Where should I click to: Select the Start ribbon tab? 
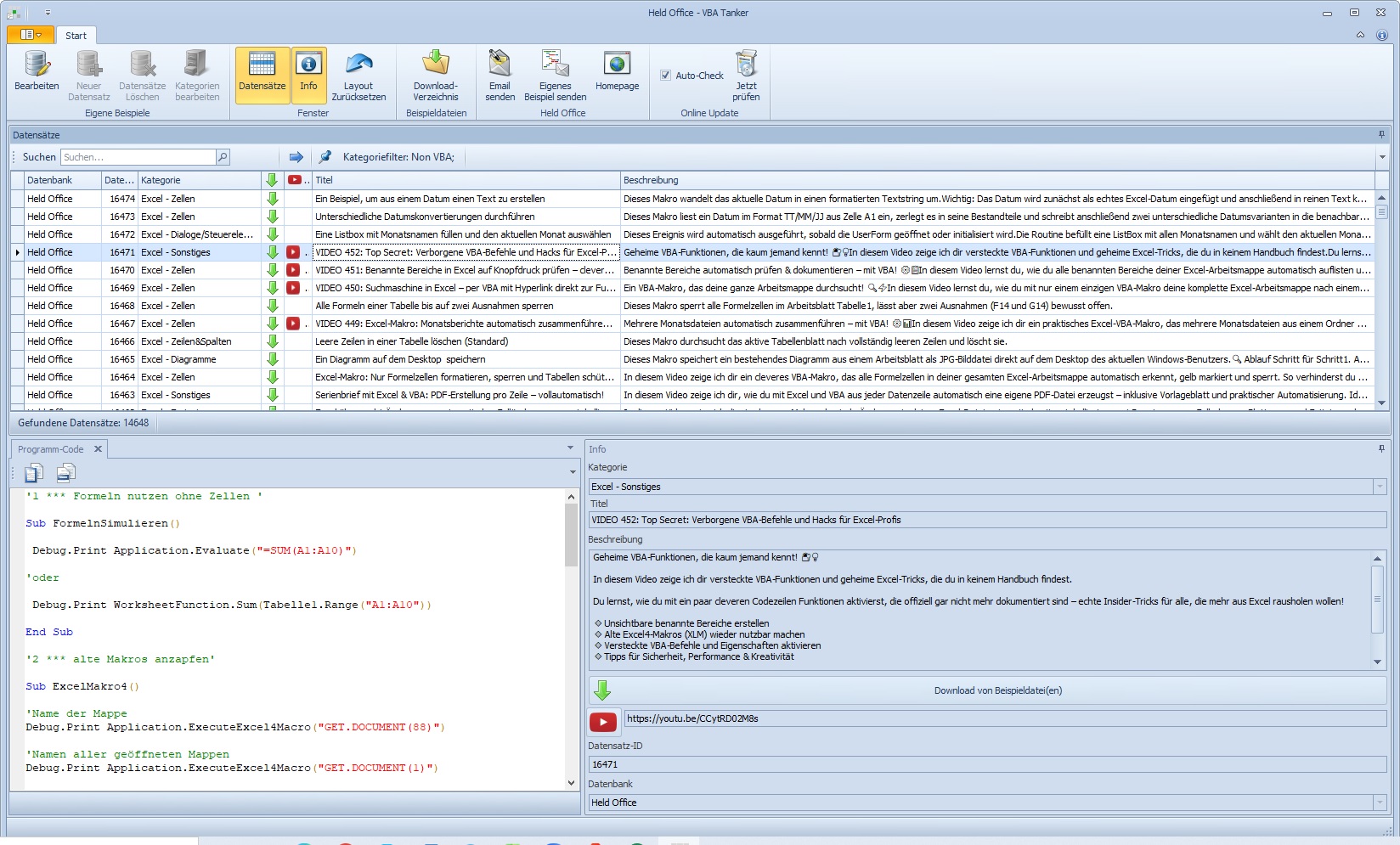(x=76, y=36)
